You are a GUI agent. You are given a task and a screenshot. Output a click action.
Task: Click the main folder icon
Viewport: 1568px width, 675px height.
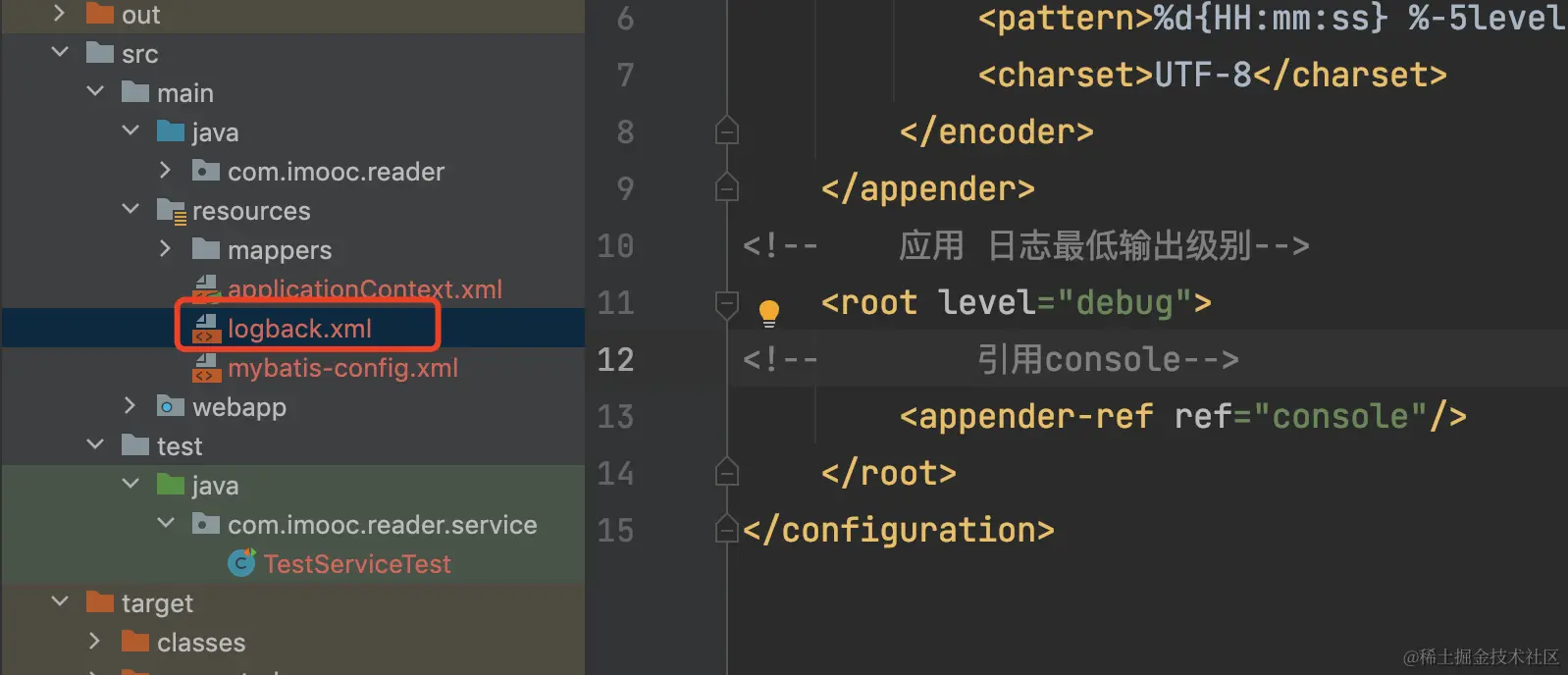(x=135, y=92)
